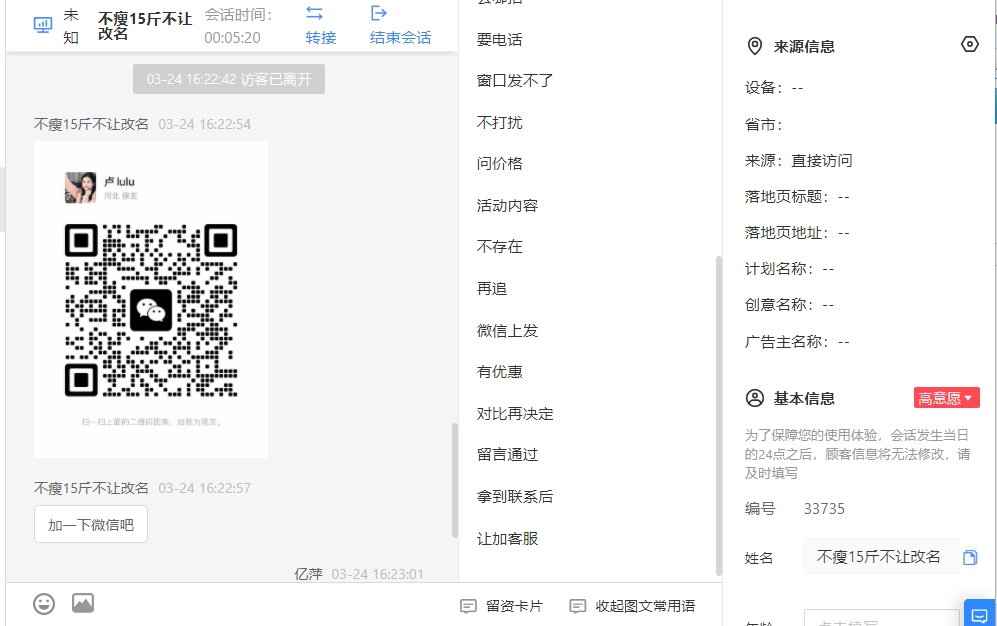Click the 未知 status label in header
The height and width of the screenshot is (626, 997).
71,26
